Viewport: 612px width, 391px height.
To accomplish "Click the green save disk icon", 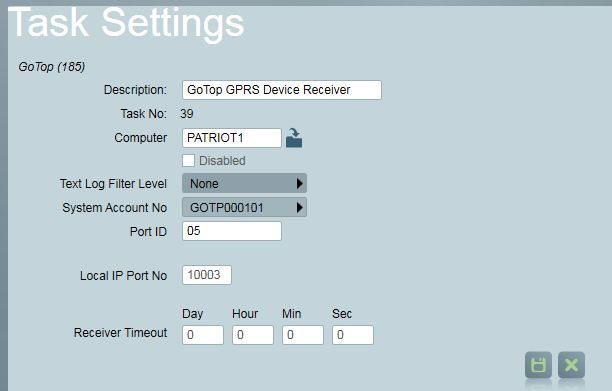I will (x=538, y=365).
